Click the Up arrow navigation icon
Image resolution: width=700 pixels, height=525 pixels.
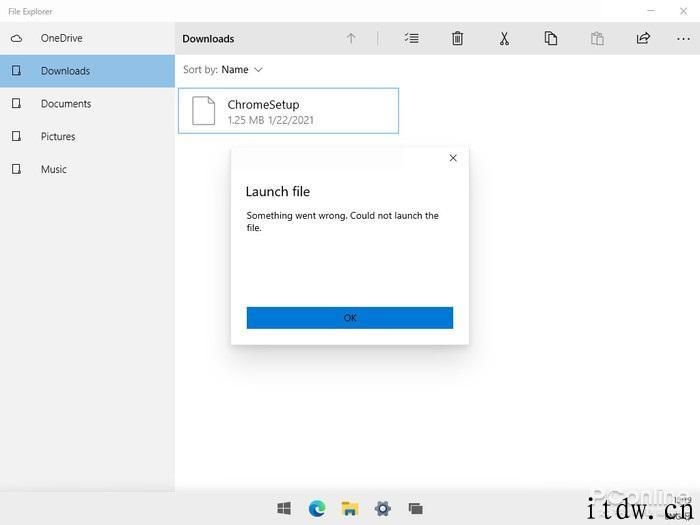pos(351,38)
